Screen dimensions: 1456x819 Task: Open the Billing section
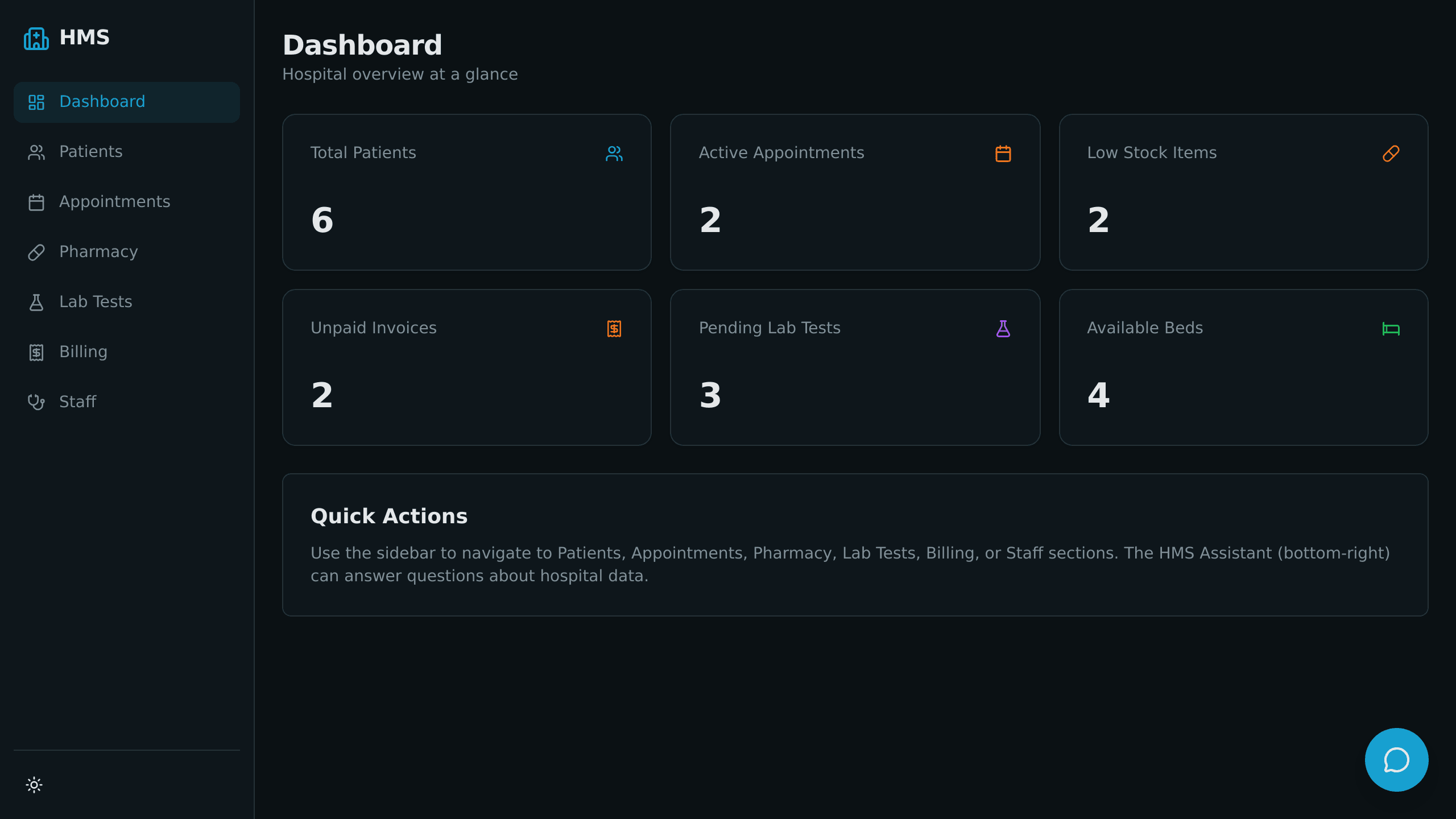pos(127,352)
